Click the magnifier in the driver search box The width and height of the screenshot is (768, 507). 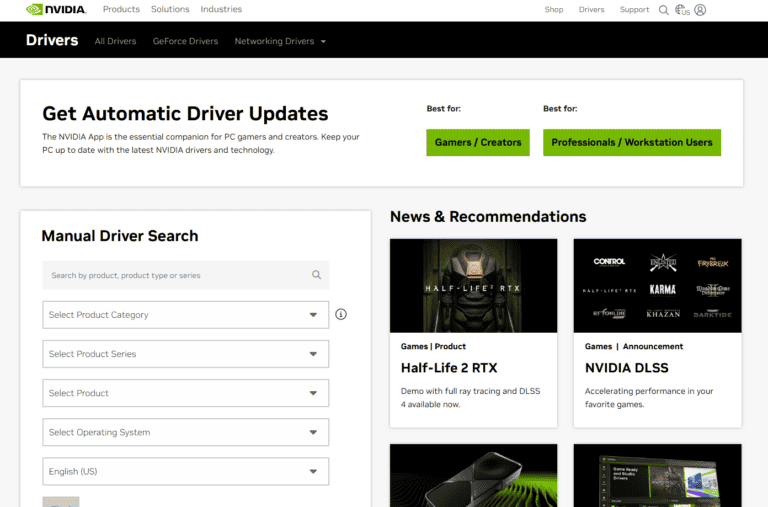[x=316, y=275]
